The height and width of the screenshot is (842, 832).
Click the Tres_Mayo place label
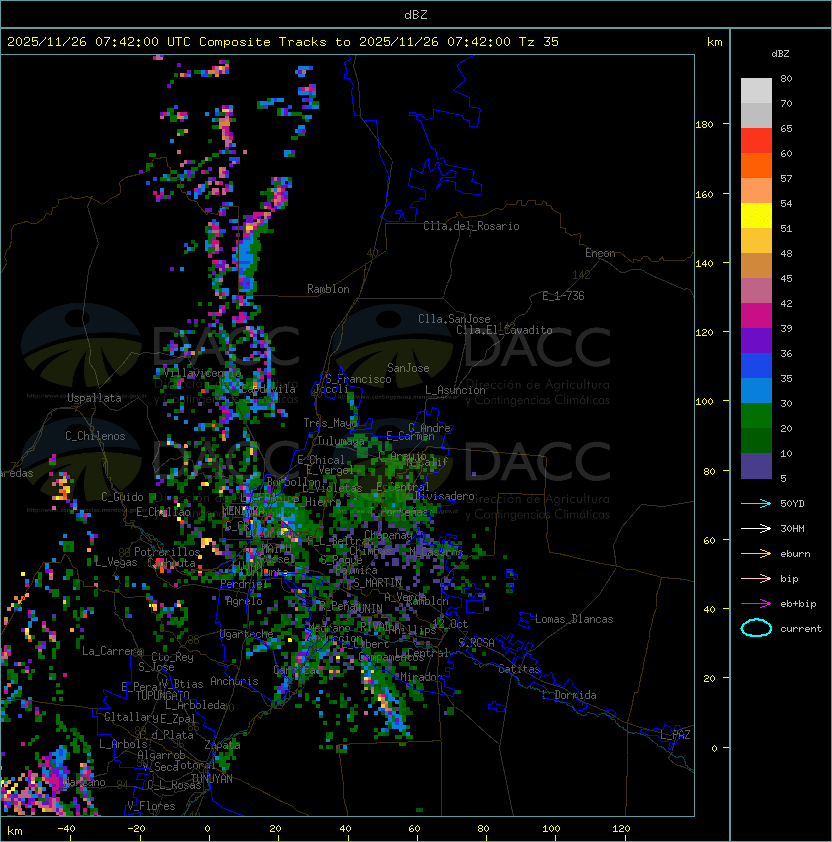[330, 423]
